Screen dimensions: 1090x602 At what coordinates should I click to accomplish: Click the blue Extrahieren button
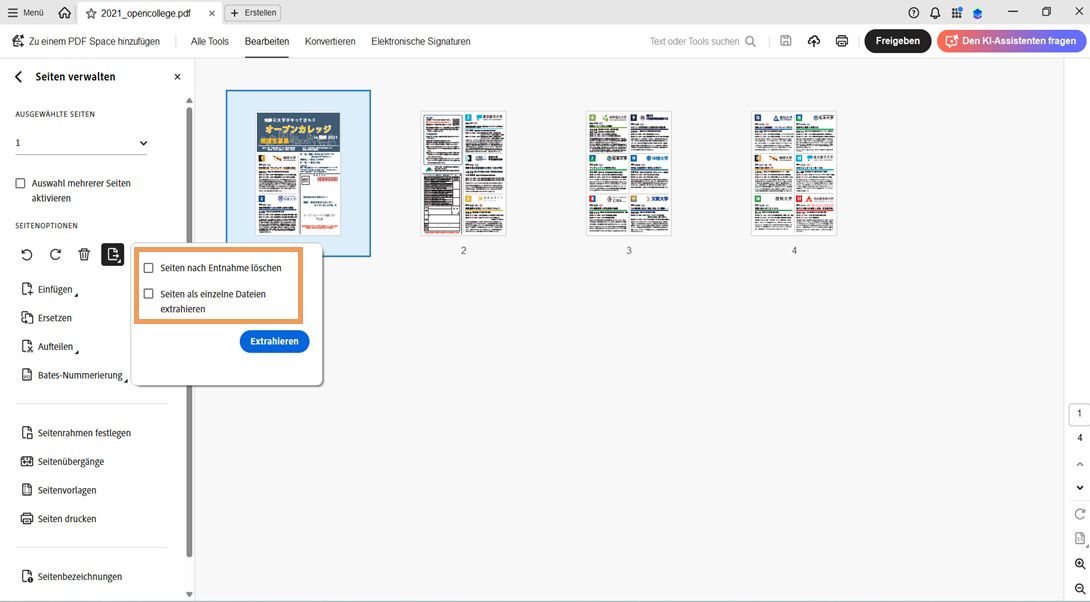(x=275, y=341)
